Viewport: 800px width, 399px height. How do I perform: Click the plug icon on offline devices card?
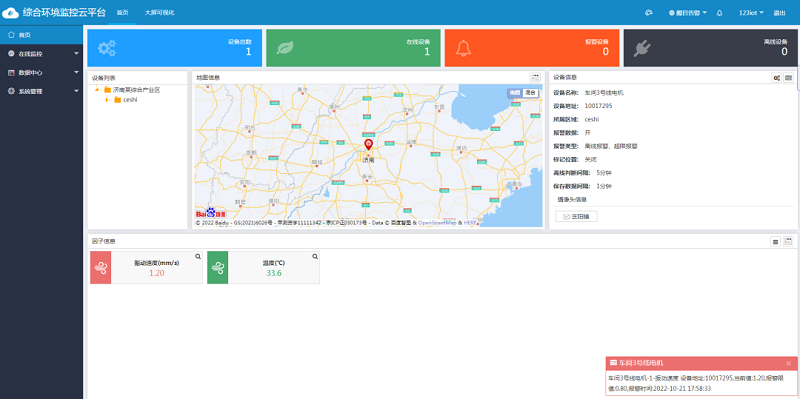(642, 48)
